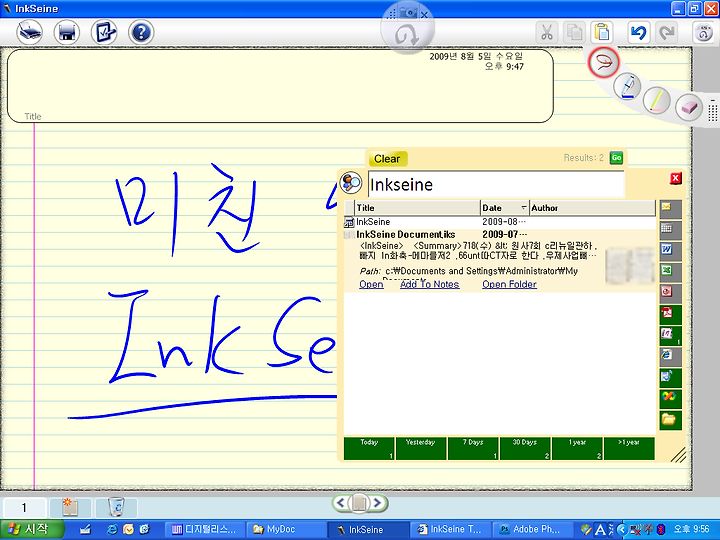Filter results by PDF icon
This screenshot has width=720, height=540.
click(x=670, y=315)
